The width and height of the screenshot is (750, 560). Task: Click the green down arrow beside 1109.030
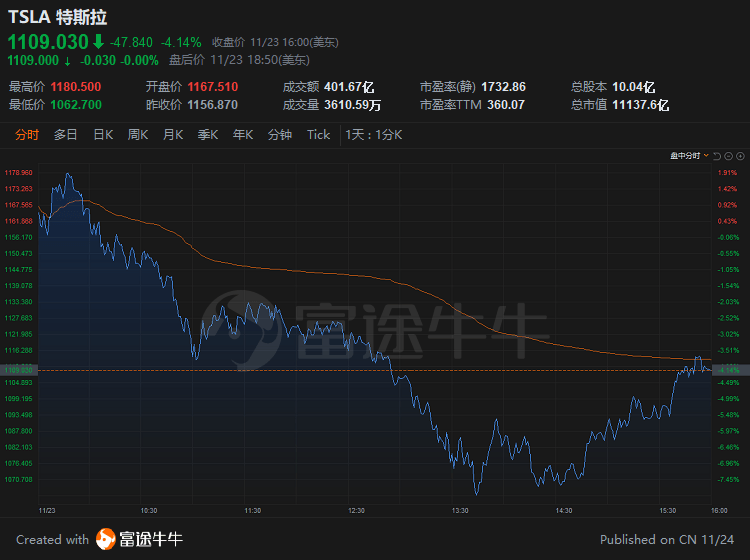[x=98, y=42]
